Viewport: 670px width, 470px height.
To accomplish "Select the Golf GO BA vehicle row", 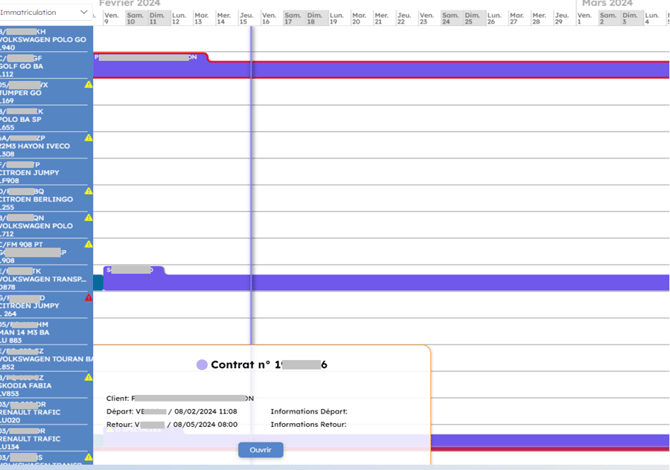I will click(46, 66).
